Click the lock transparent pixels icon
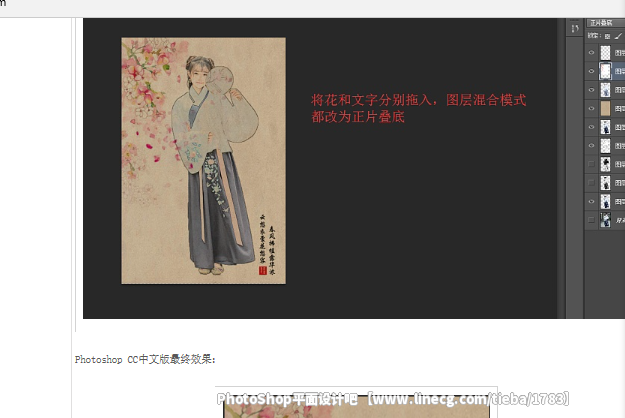The height and width of the screenshot is (418, 625). (x=607, y=36)
